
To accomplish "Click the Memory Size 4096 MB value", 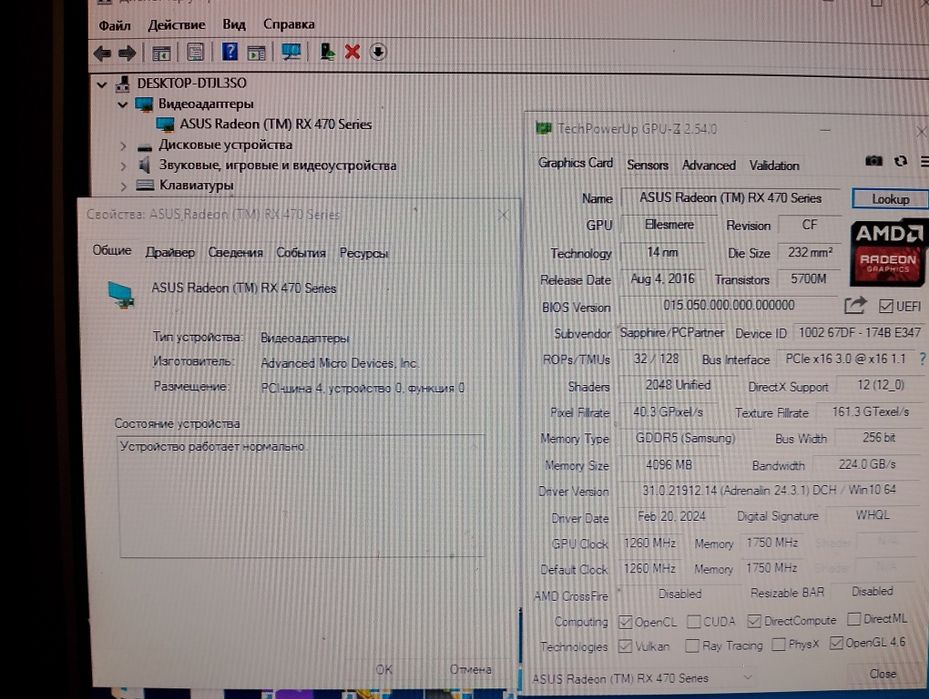I will tap(668, 465).
